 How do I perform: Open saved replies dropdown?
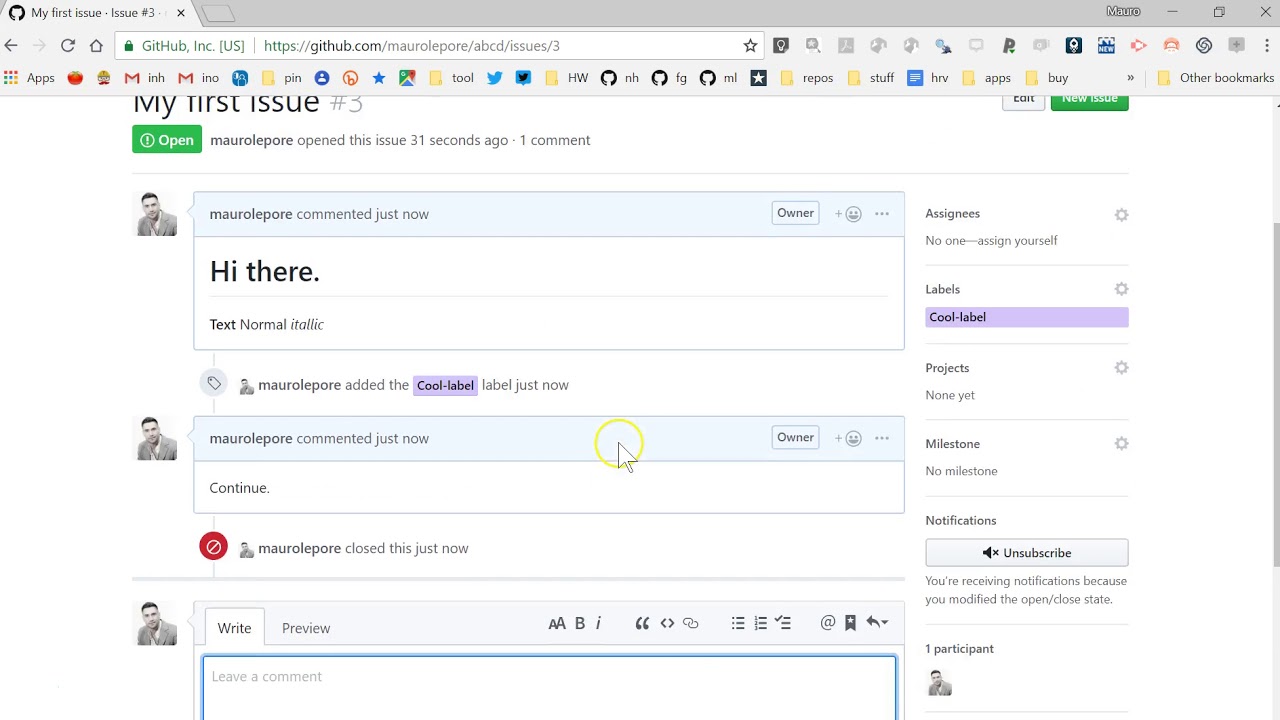click(x=877, y=623)
